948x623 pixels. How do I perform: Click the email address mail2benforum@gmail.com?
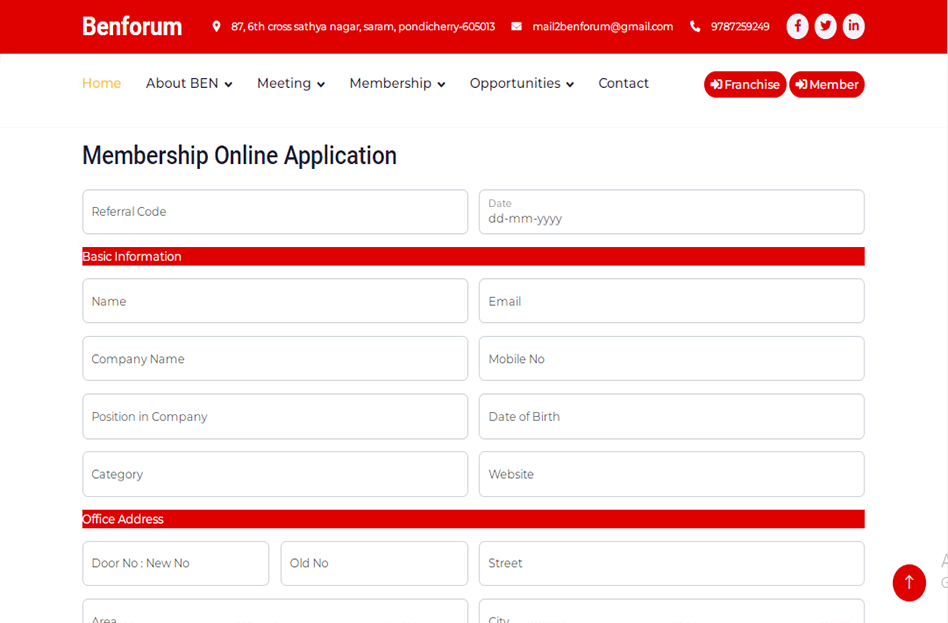[x=603, y=27]
